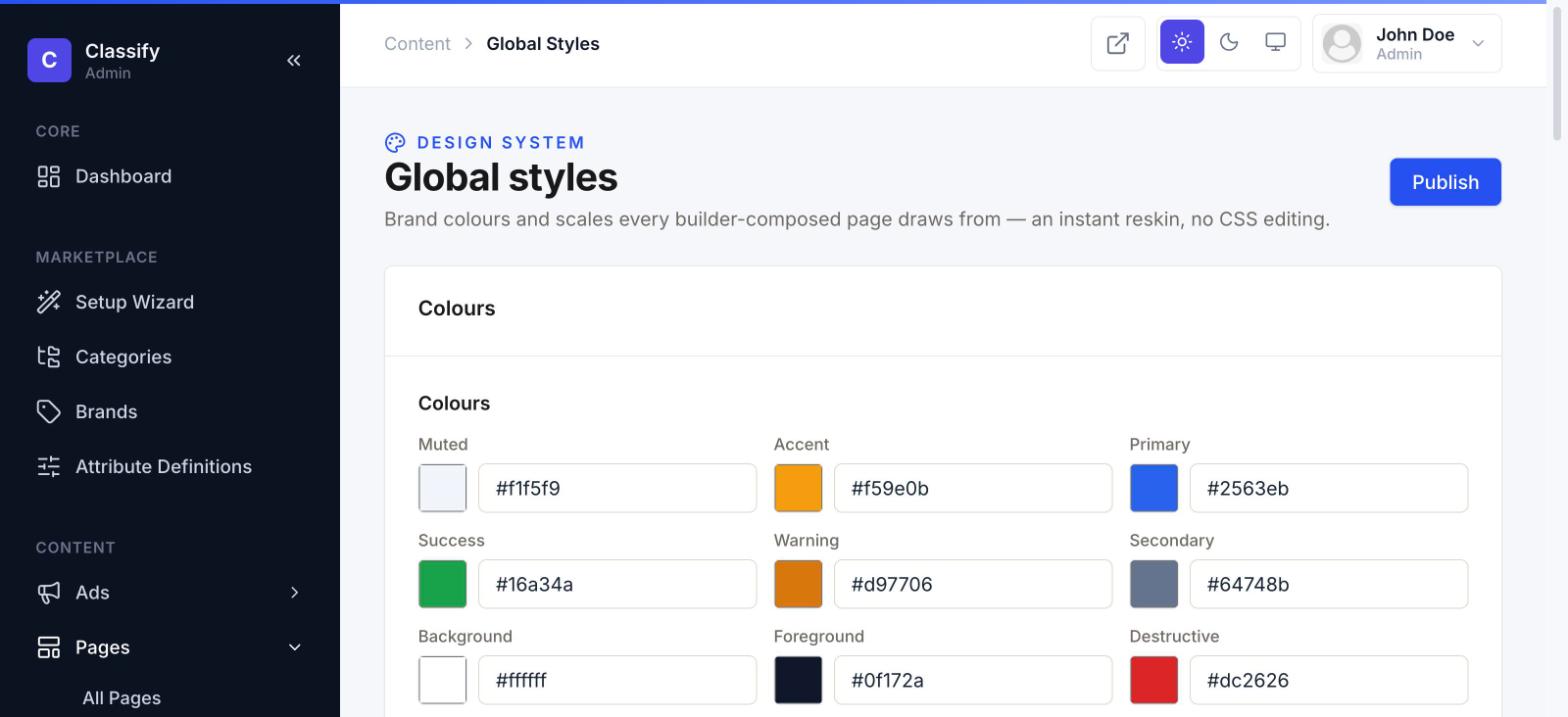Viewport: 1568px width, 717px height.
Task: Click the DESIGN SYSTEM label
Action: click(x=501, y=143)
